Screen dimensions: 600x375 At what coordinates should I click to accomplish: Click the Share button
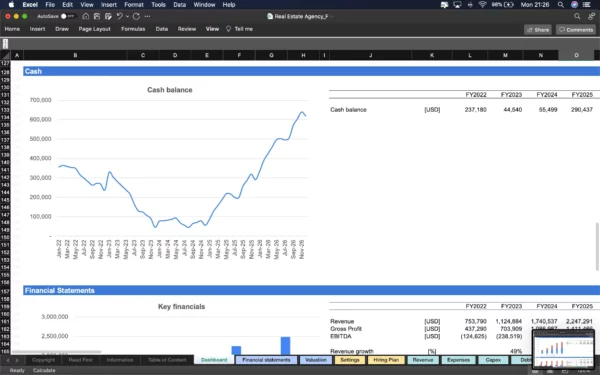tap(538, 29)
